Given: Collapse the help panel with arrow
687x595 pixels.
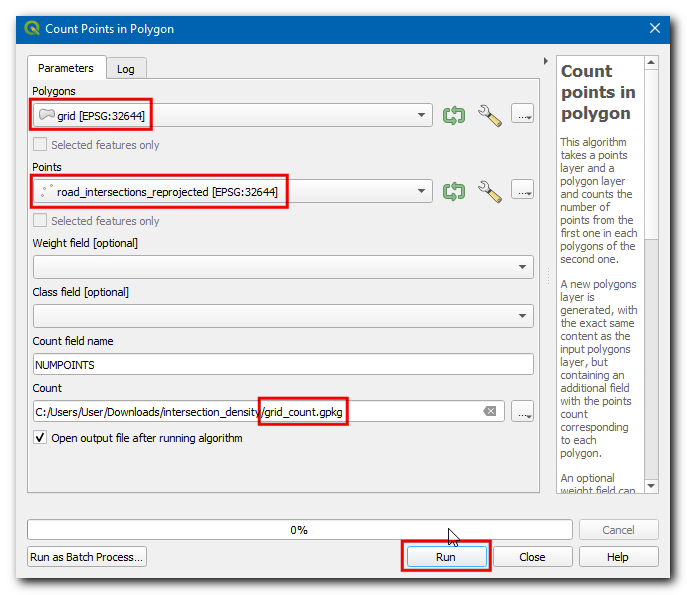Looking at the screenshot, I should (545, 62).
